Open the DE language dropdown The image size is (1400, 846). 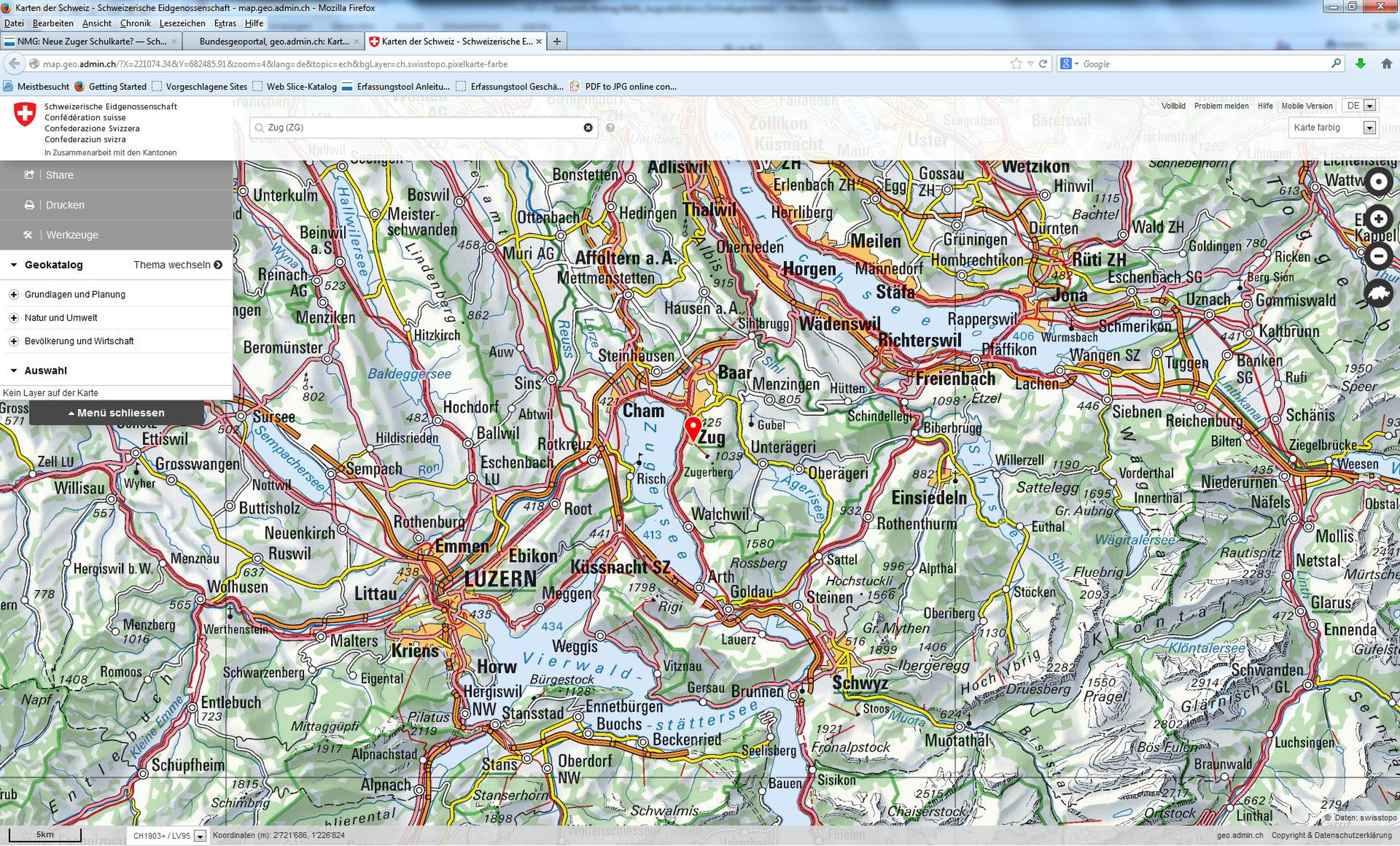[1369, 106]
